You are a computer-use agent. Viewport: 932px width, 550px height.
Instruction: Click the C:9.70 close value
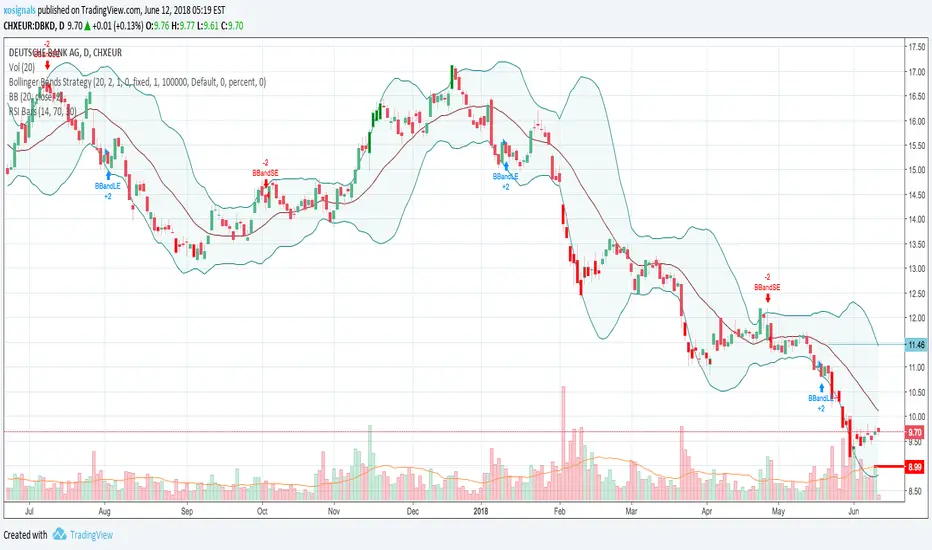tap(232, 26)
